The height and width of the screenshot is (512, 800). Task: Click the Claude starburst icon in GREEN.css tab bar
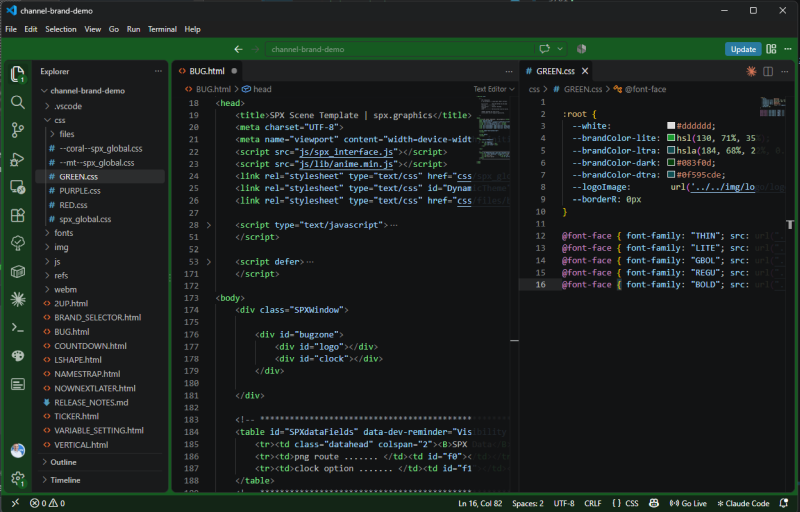[751, 71]
